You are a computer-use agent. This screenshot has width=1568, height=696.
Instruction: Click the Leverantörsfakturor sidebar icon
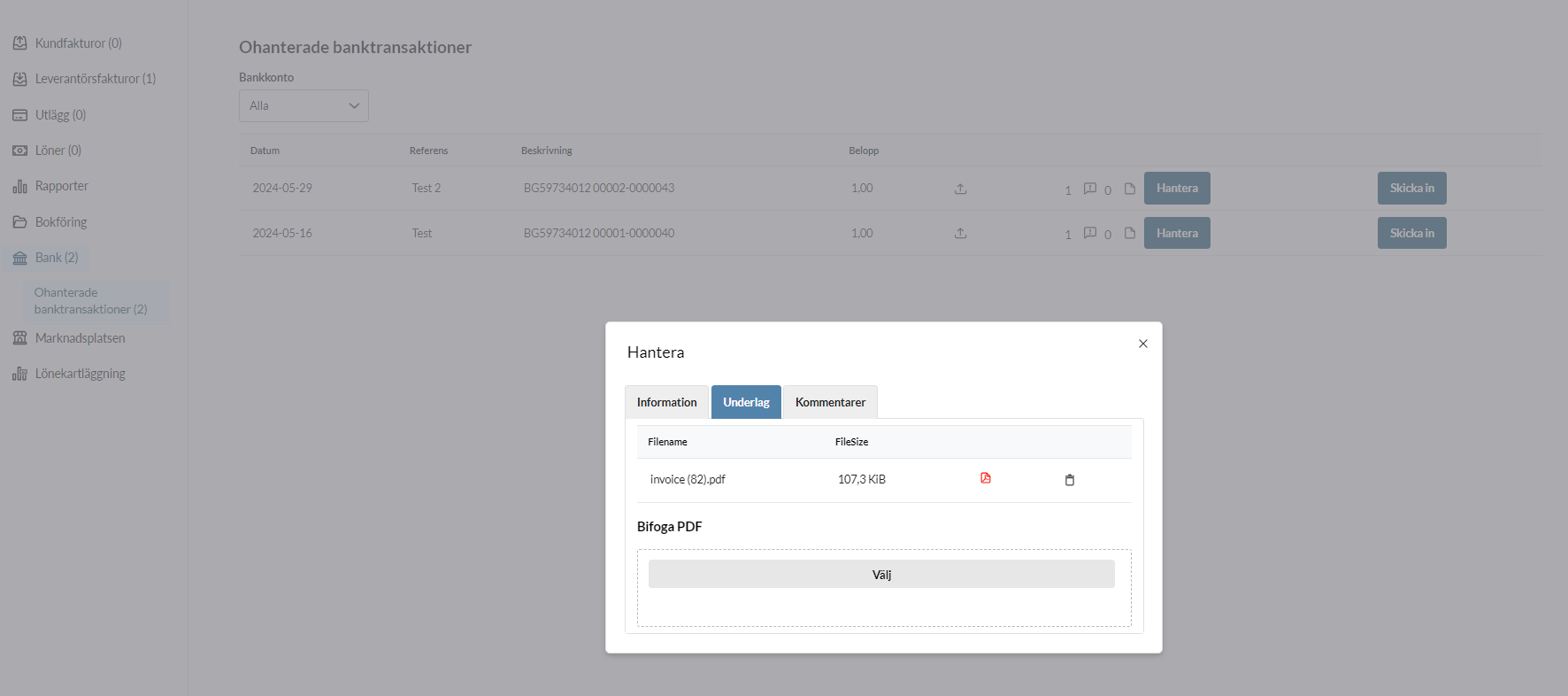pyautogui.click(x=19, y=79)
